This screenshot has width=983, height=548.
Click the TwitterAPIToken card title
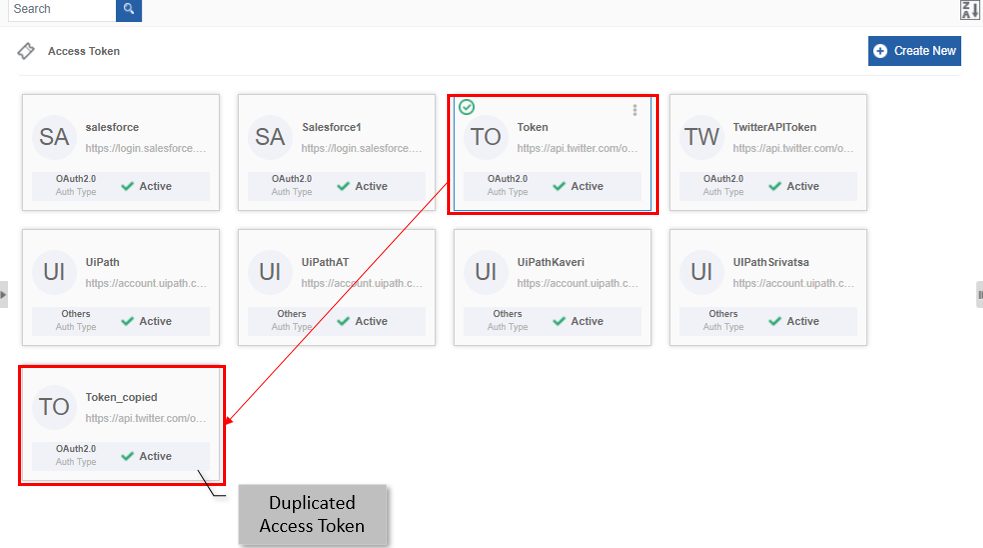pyautogui.click(x=774, y=127)
